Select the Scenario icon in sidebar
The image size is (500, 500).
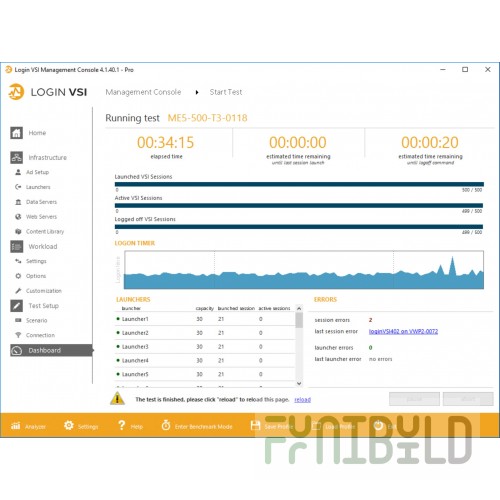click(18, 320)
